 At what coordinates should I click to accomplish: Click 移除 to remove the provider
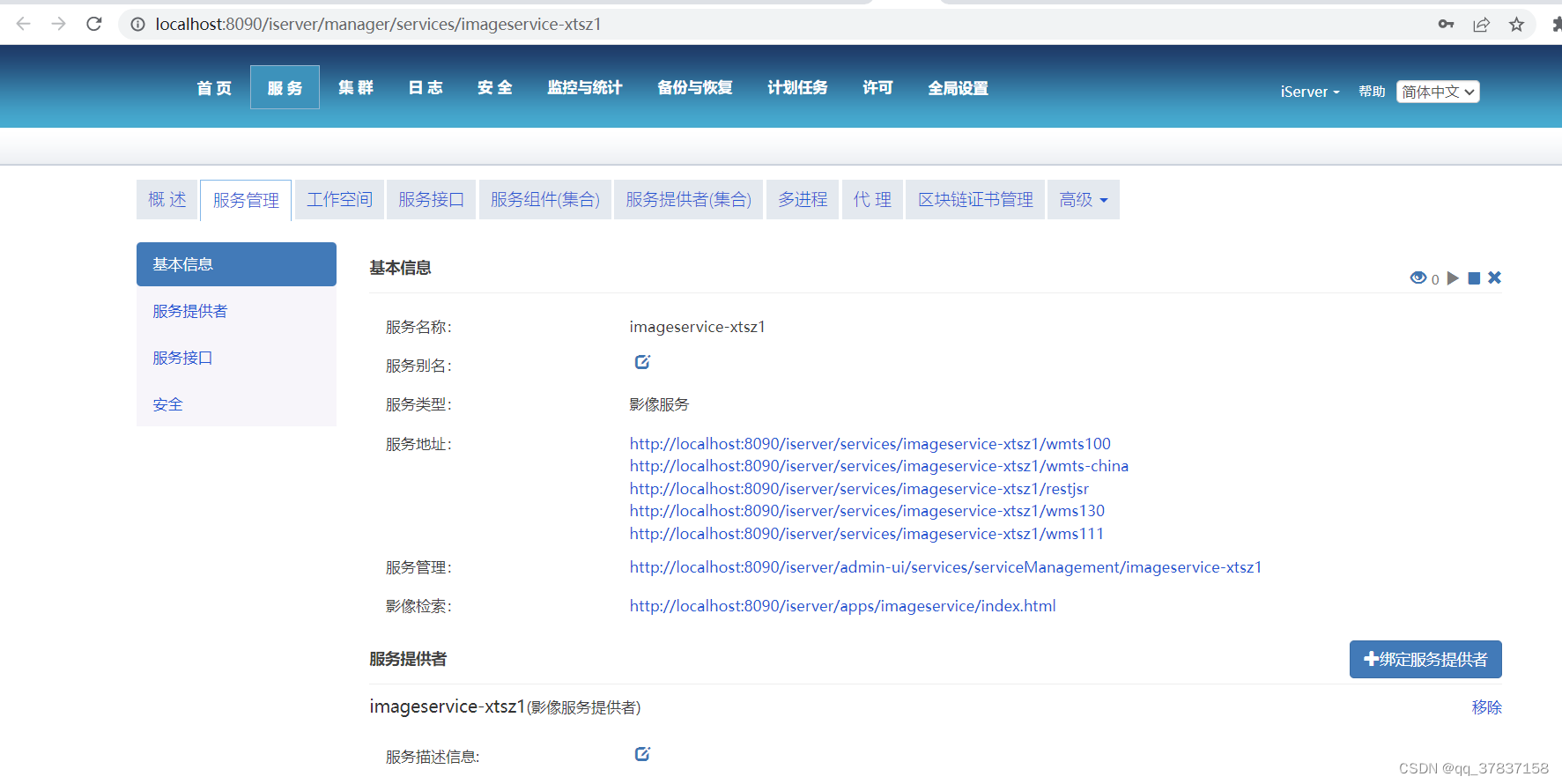1487,707
